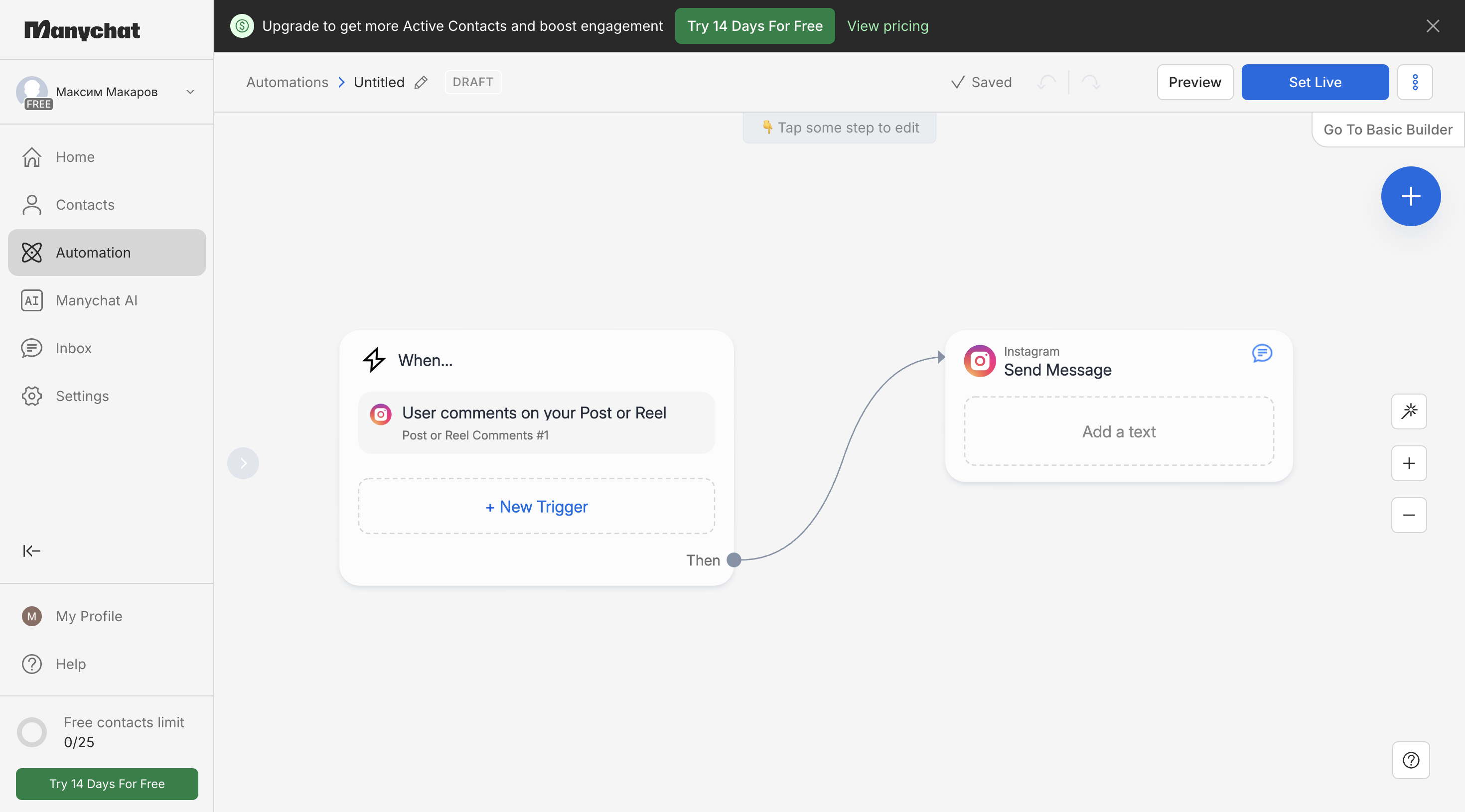Click the Then connector dot
This screenshot has width=1465, height=812.
pos(733,560)
